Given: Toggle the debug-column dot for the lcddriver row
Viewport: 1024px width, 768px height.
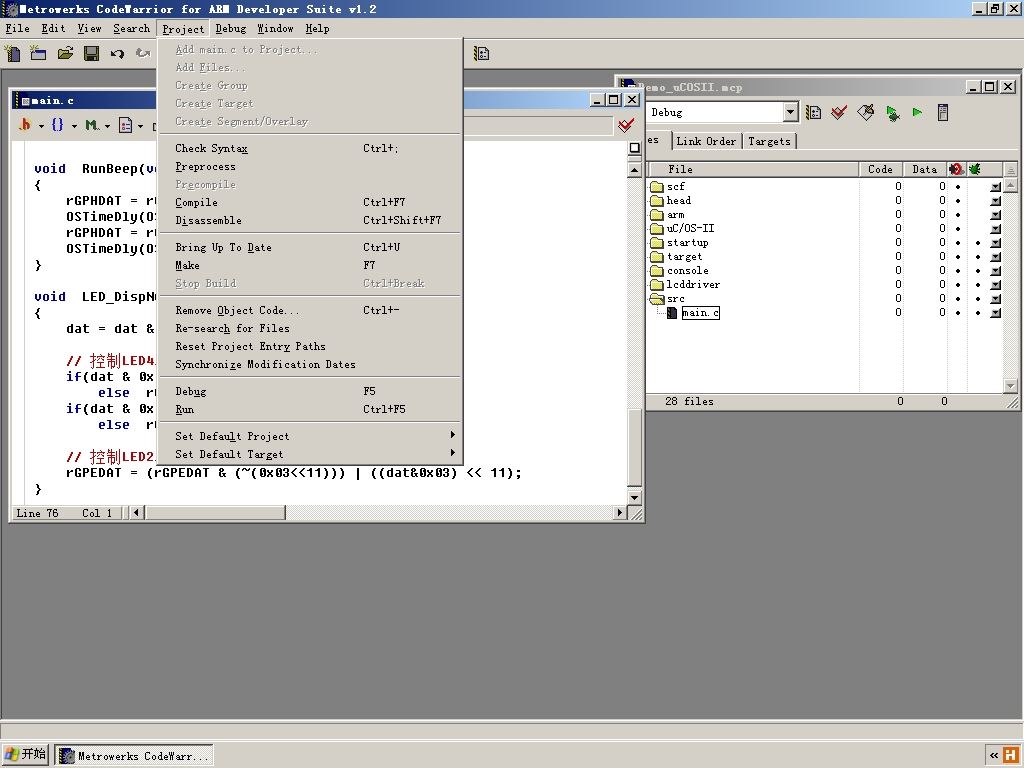Looking at the screenshot, I should pos(978,285).
